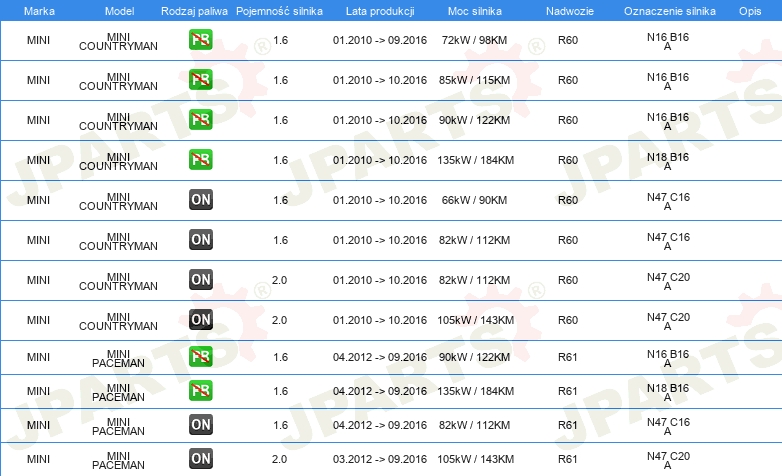Click the diesel ON icon in the 66kW / 90KM row
This screenshot has width=782, height=476.
[200, 200]
